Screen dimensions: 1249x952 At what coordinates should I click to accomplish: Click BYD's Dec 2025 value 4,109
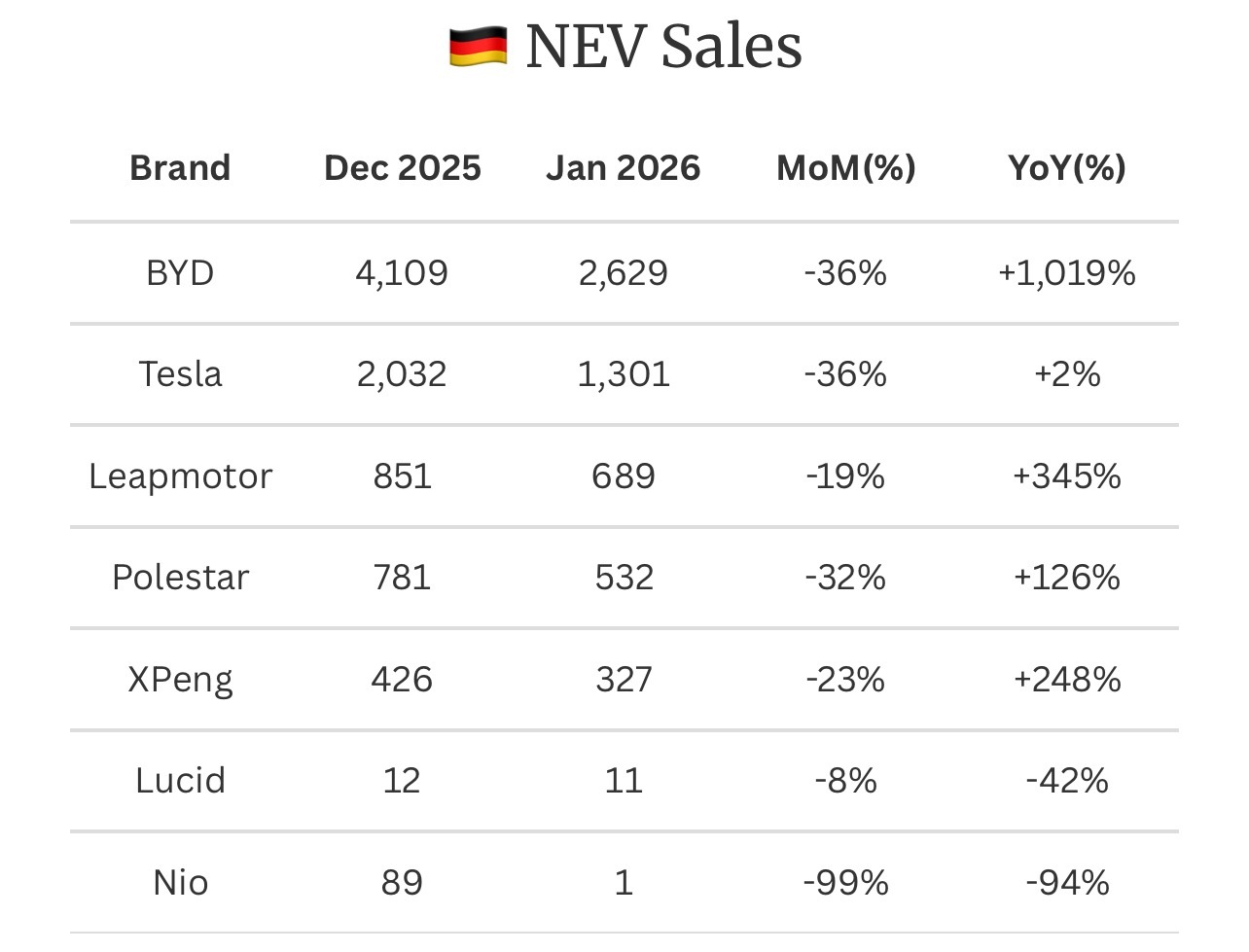[x=402, y=273]
